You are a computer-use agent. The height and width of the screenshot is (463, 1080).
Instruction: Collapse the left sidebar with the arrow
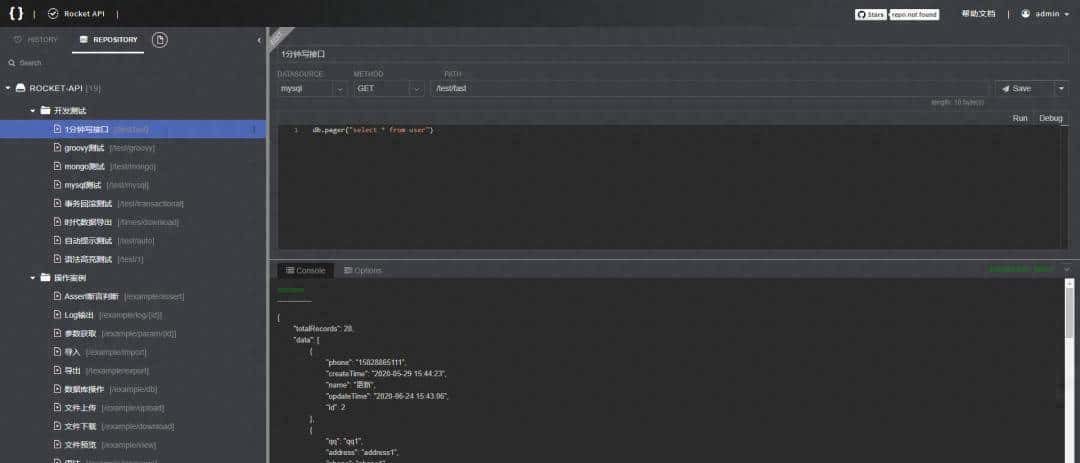click(259, 40)
